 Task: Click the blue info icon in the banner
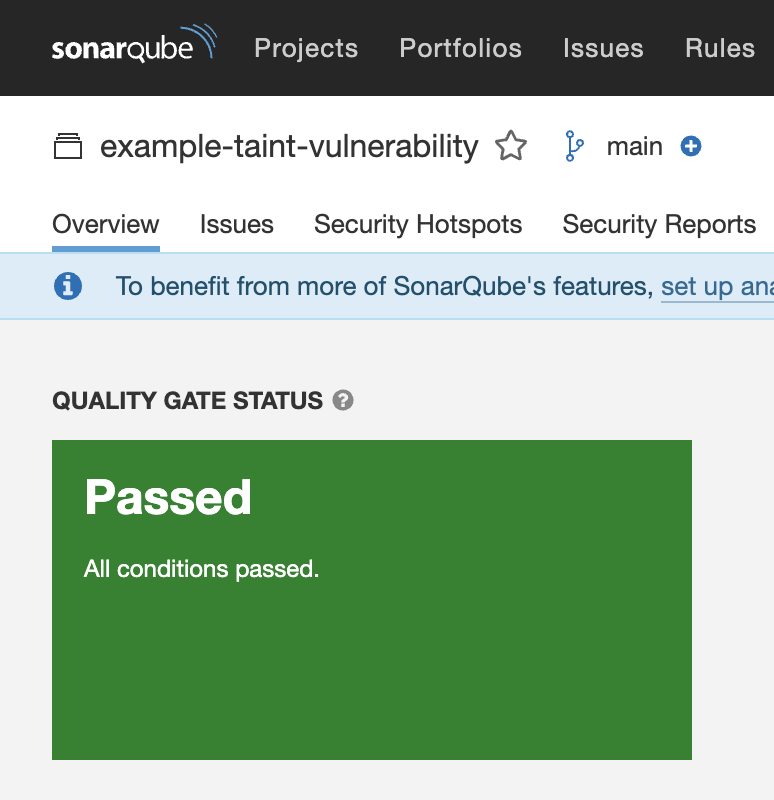68,287
